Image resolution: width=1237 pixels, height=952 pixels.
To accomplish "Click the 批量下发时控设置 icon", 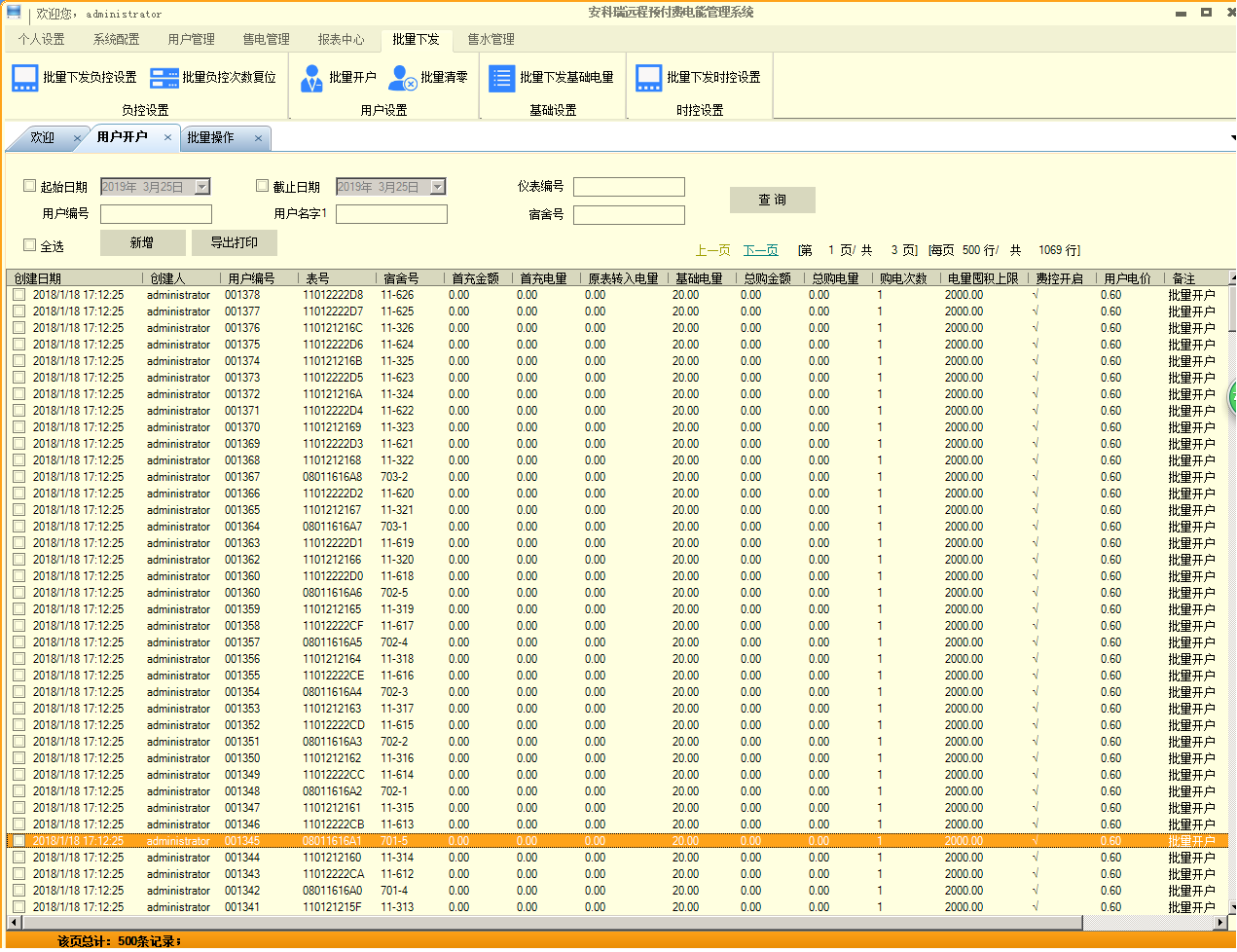I will click(x=649, y=78).
